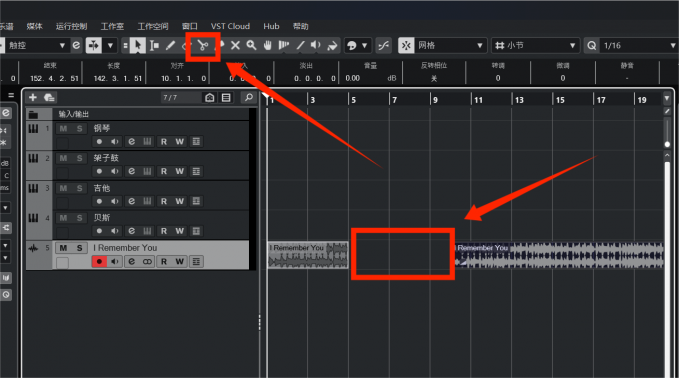Solo the 钢琴 track

click(x=79, y=129)
